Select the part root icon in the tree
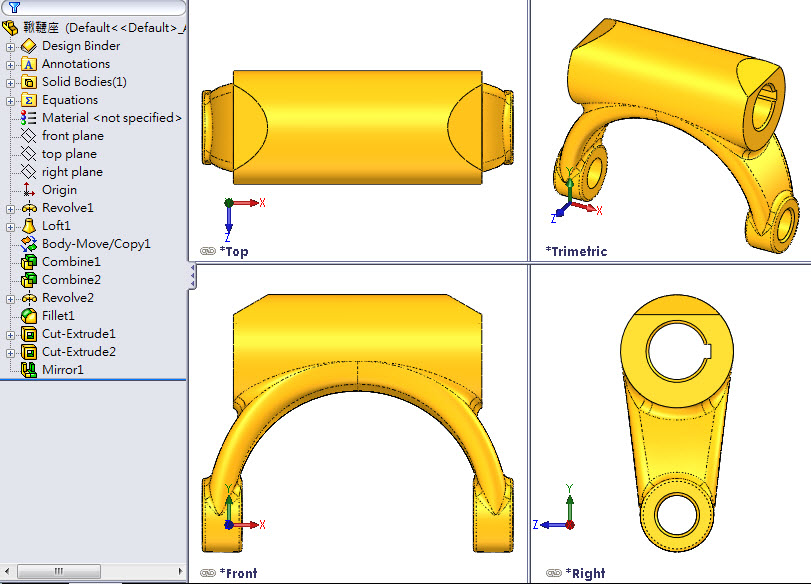Image resolution: width=811 pixels, height=584 pixels. [x=10, y=28]
